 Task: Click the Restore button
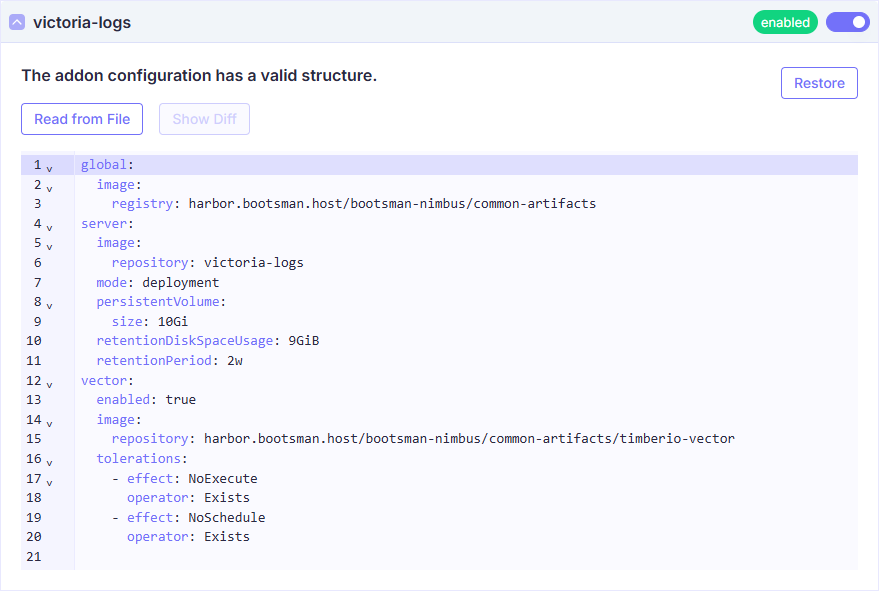pos(819,83)
